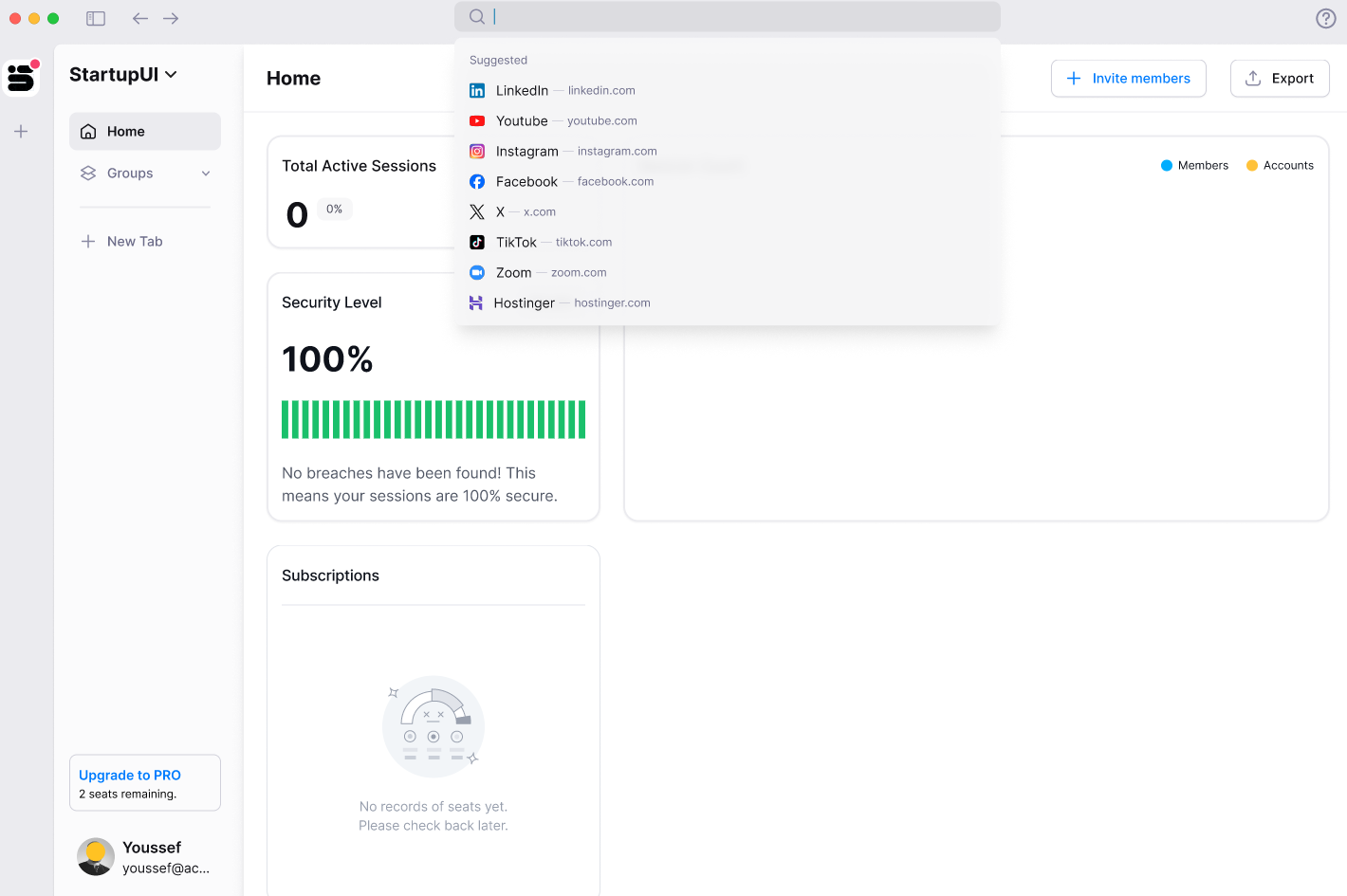Toggle the sidebar panel icon

(96, 18)
